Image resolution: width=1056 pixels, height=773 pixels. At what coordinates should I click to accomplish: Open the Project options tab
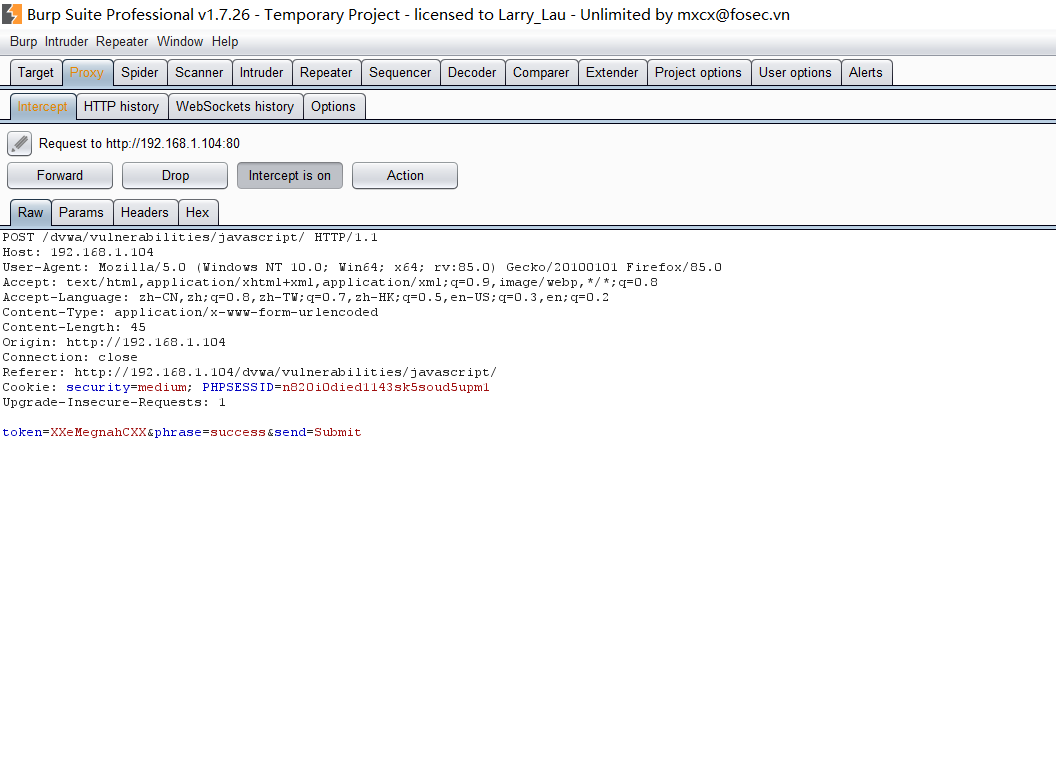pyautogui.click(x=698, y=72)
